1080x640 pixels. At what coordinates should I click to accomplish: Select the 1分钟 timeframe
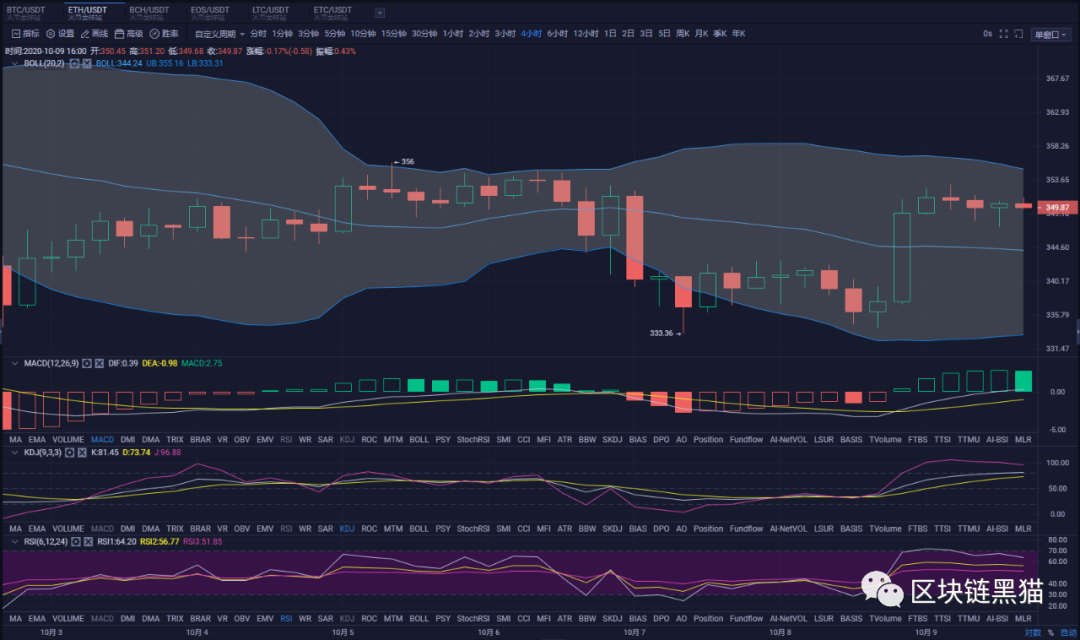[x=282, y=34]
